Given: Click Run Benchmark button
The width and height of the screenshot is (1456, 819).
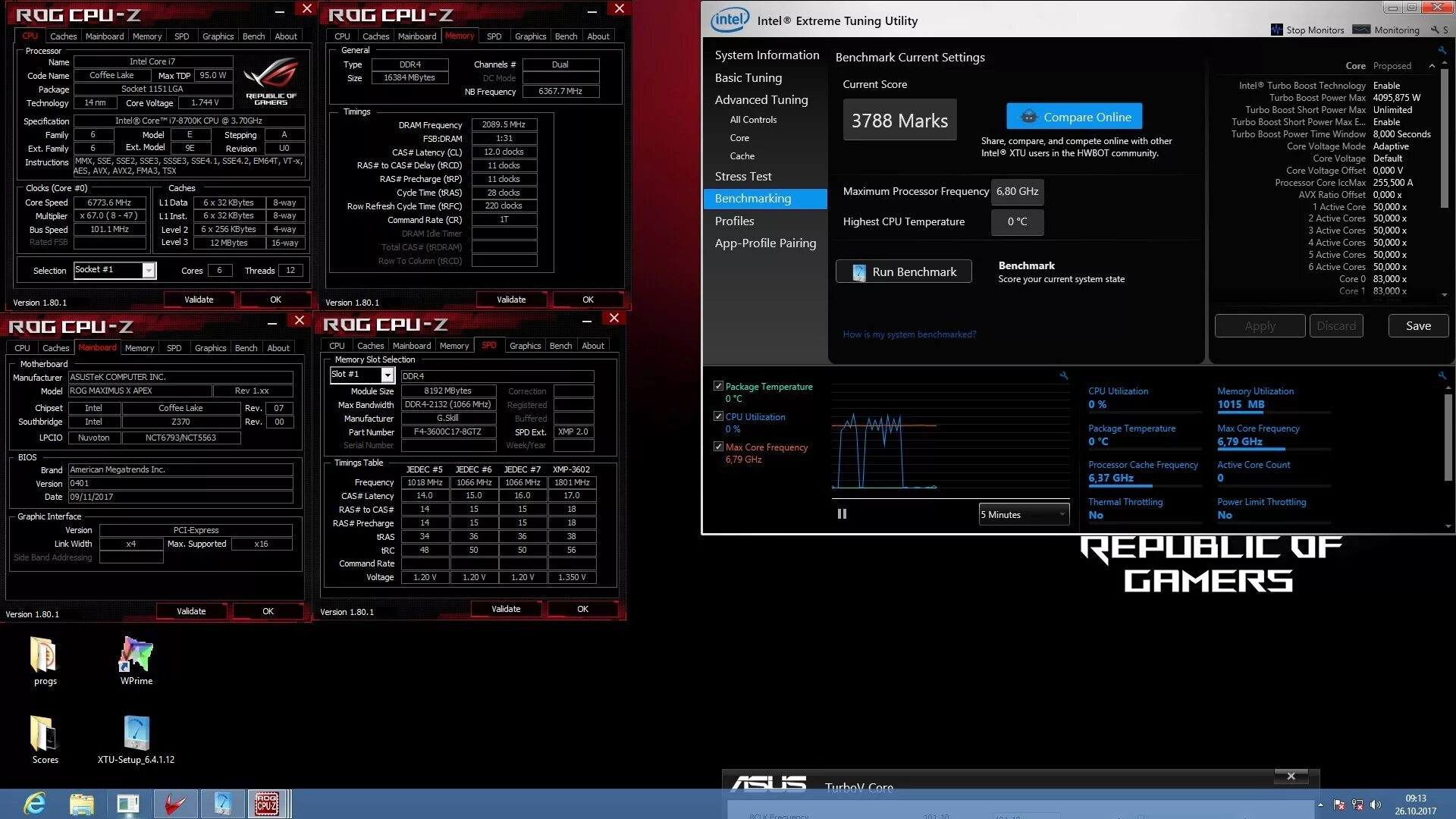Looking at the screenshot, I should [x=903, y=271].
